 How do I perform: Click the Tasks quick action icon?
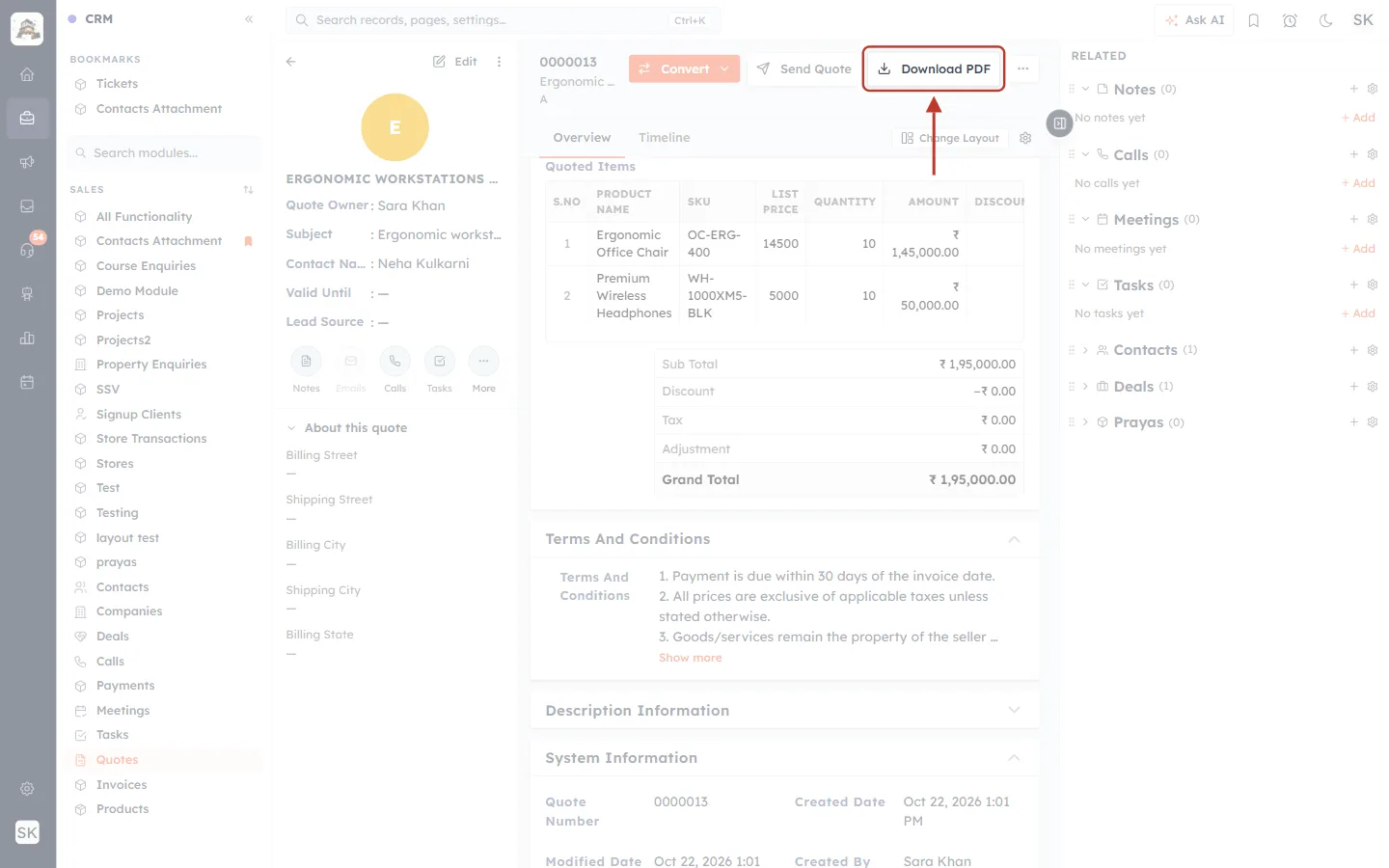click(439, 361)
